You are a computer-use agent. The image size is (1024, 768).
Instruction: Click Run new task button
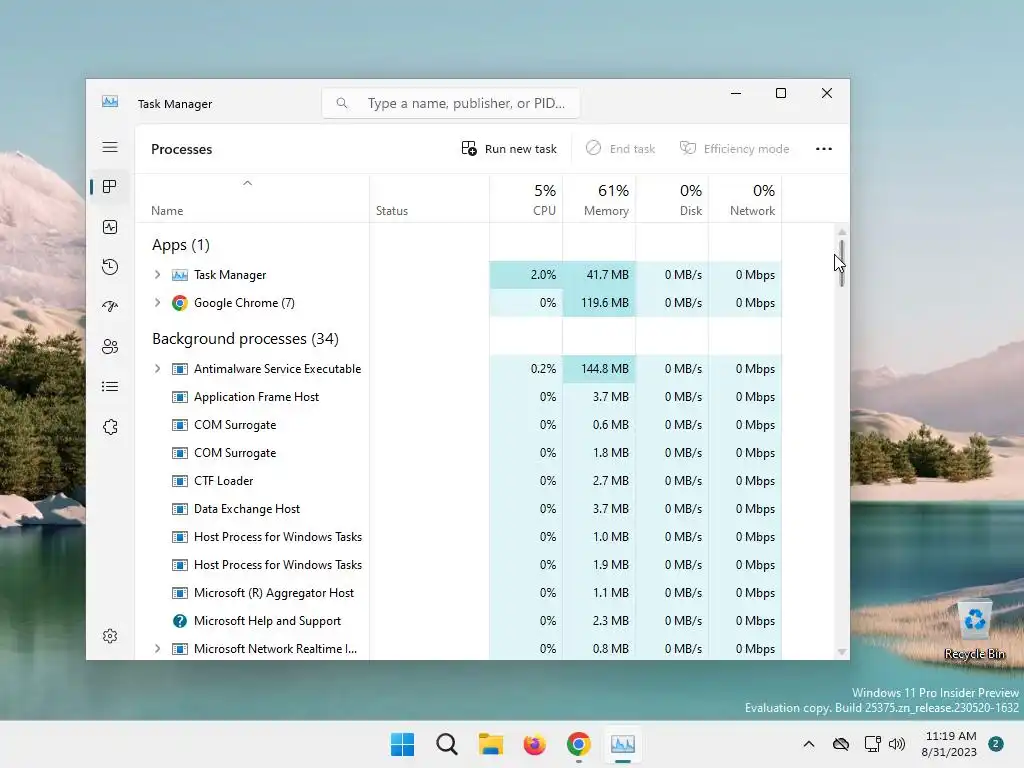[x=509, y=149]
